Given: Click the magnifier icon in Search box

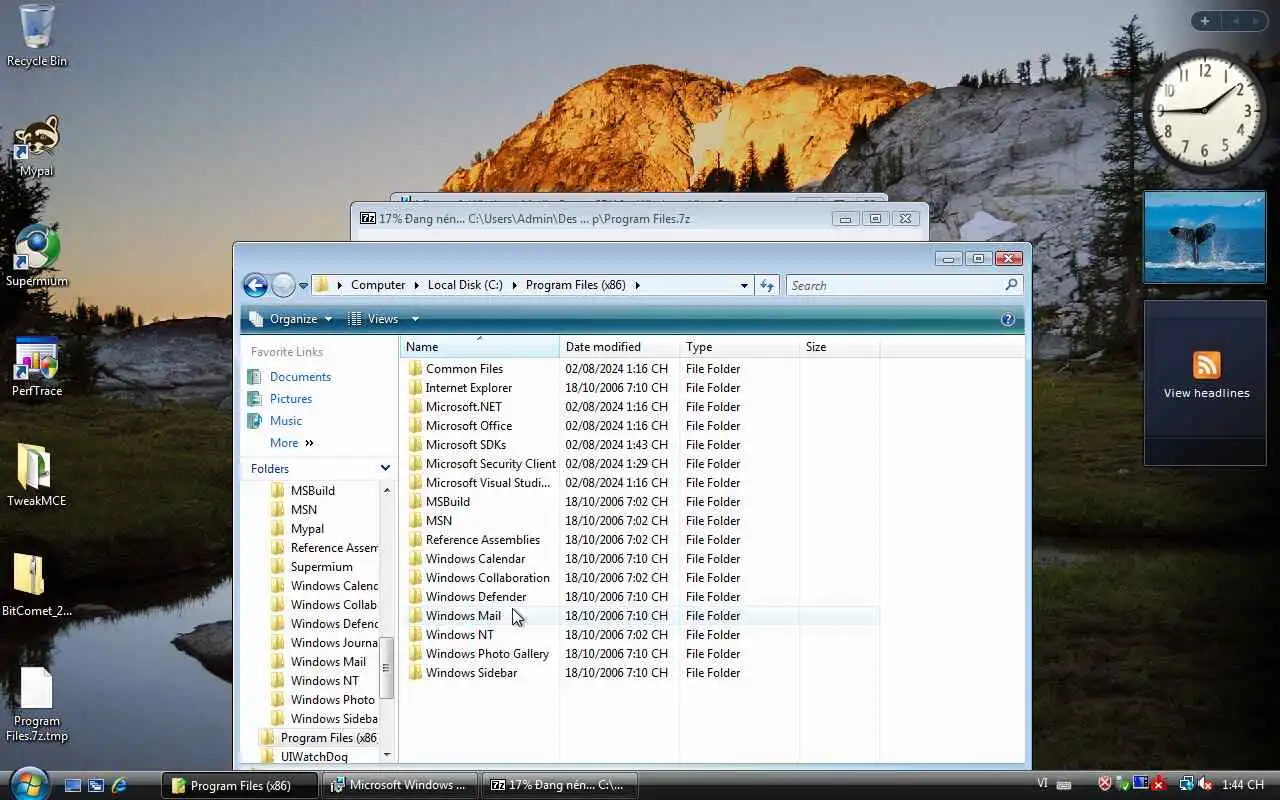Looking at the screenshot, I should pyautogui.click(x=1011, y=285).
